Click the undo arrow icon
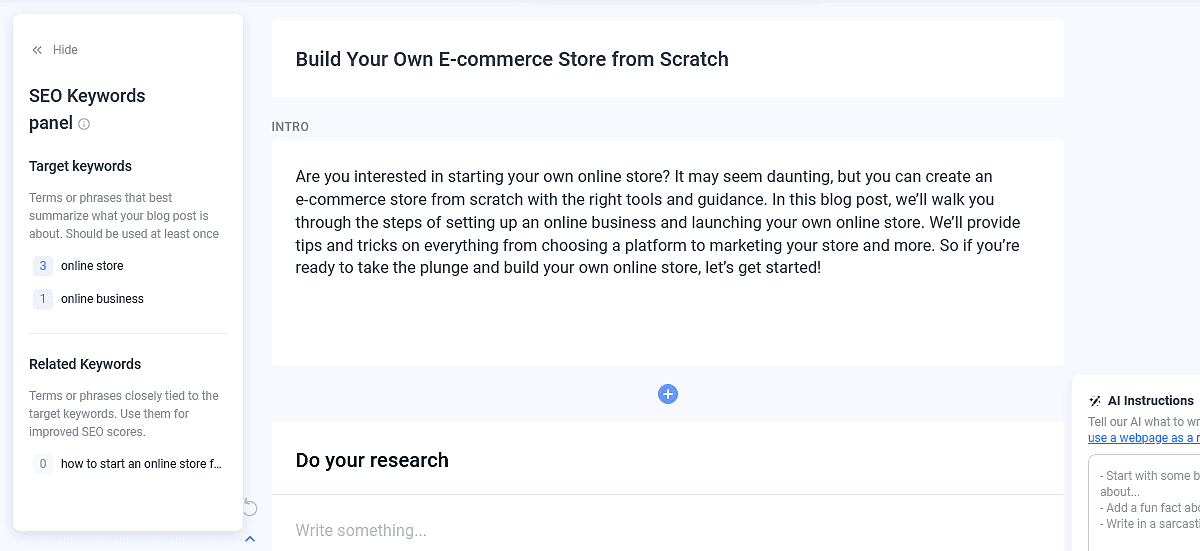The width and height of the screenshot is (1200, 551). pos(250,508)
